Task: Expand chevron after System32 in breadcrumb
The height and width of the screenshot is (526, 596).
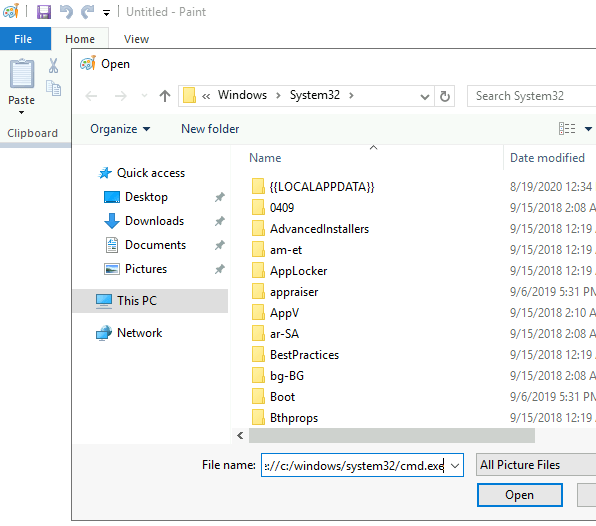Action: (x=351, y=95)
